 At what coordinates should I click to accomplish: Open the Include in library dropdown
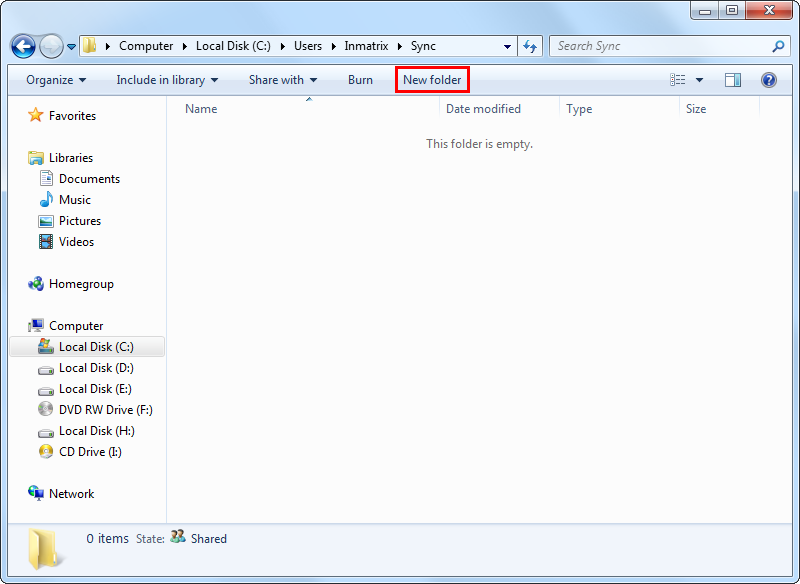pos(167,80)
